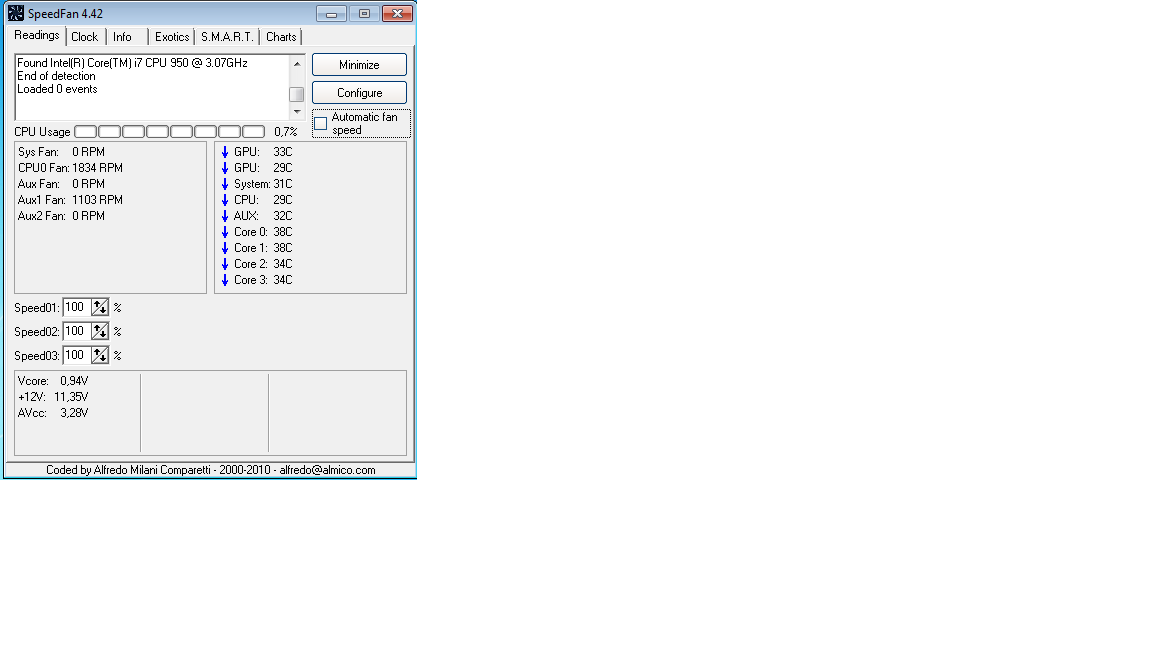Click the log scrollbar up arrow
Image resolution: width=1152 pixels, height=648 pixels.
tap(297, 64)
